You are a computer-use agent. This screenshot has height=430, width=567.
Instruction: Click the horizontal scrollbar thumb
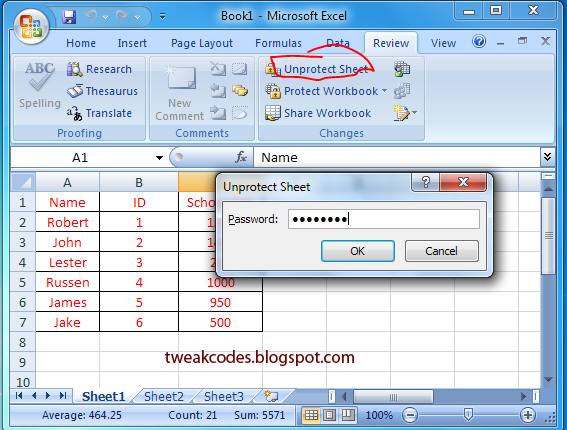click(393, 397)
